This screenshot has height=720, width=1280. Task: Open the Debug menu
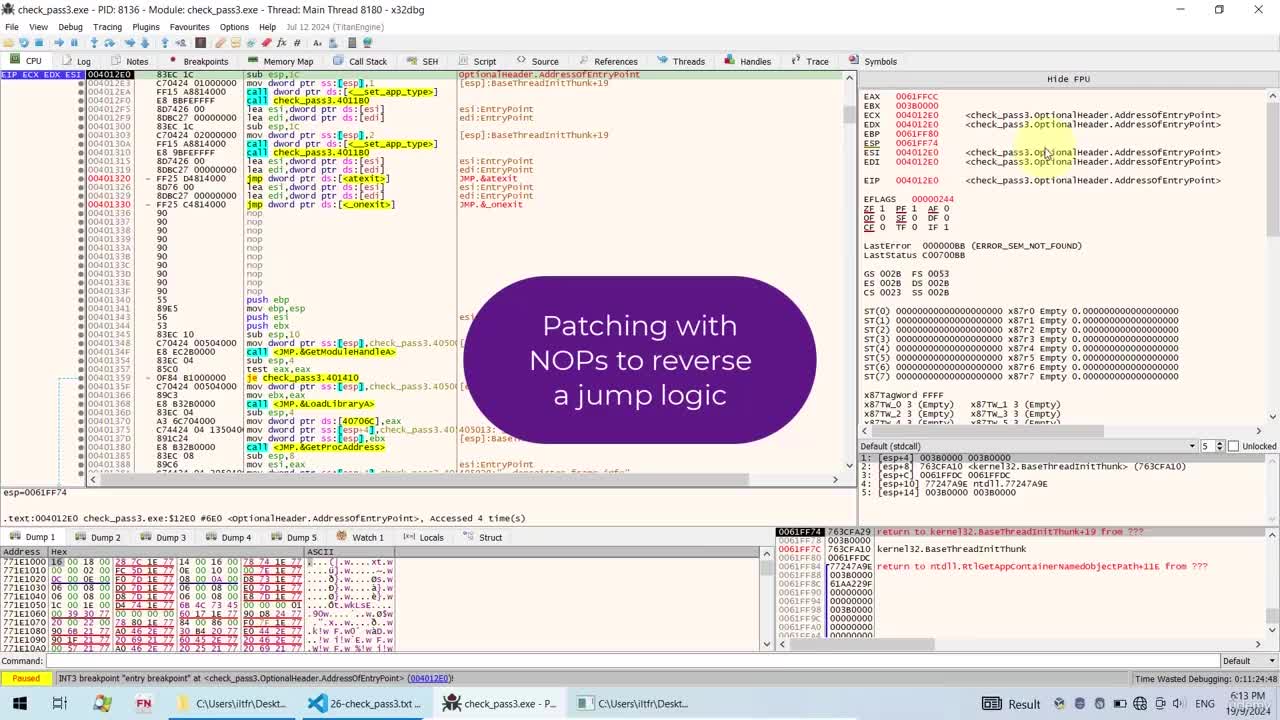pos(70,27)
